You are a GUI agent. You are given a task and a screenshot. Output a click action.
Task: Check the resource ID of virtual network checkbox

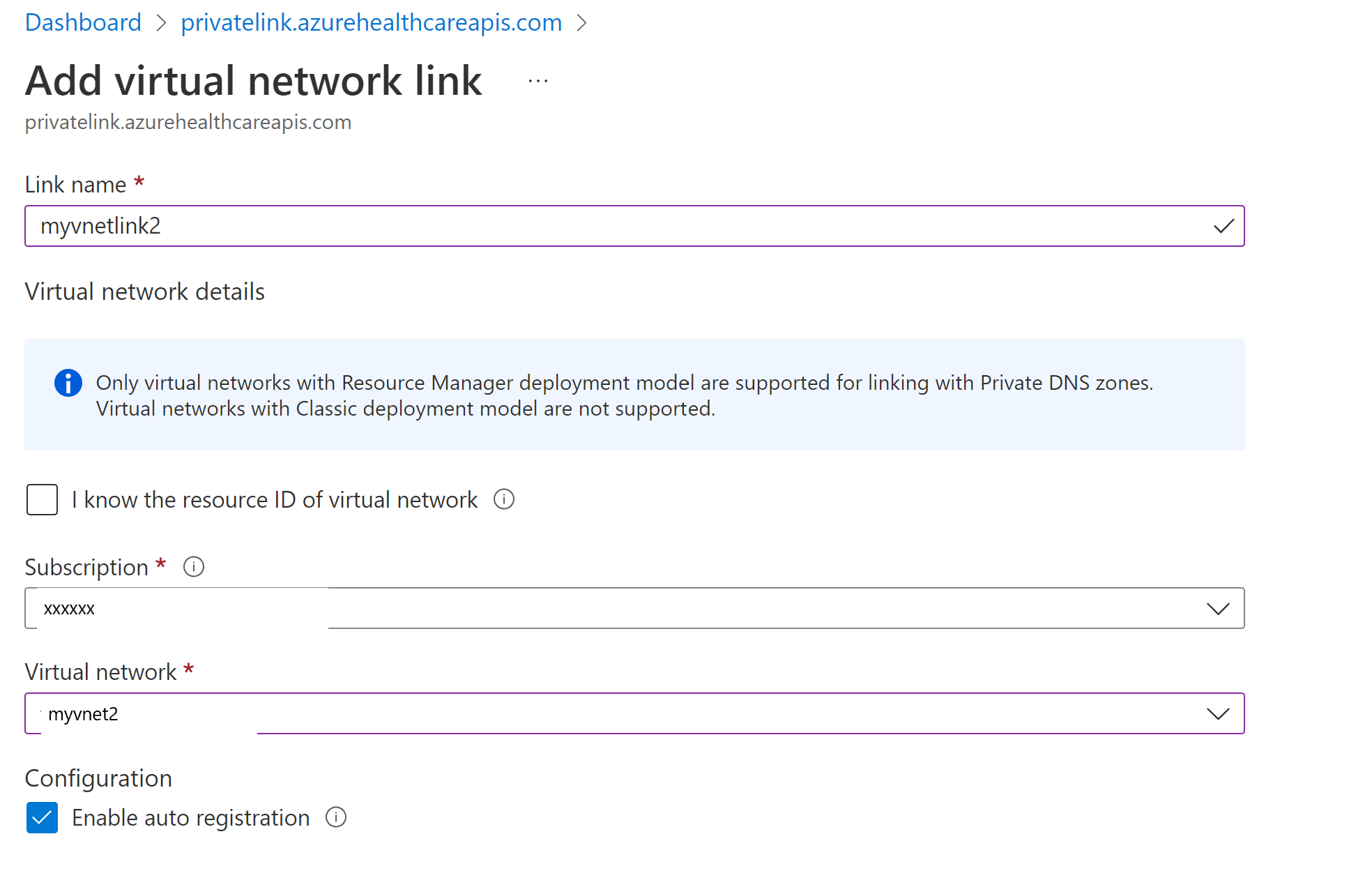42,500
